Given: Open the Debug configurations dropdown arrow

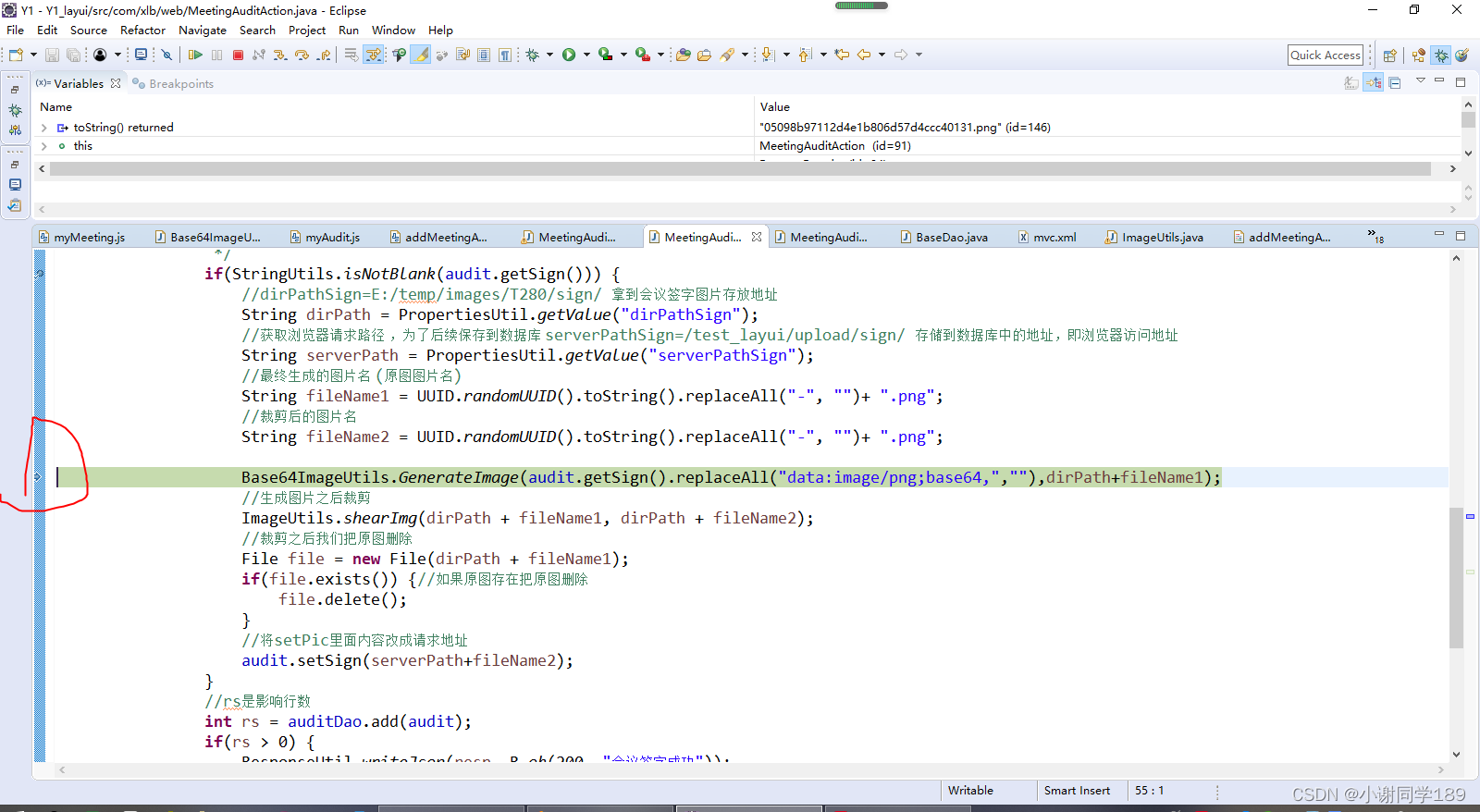Looking at the screenshot, I should (549, 55).
